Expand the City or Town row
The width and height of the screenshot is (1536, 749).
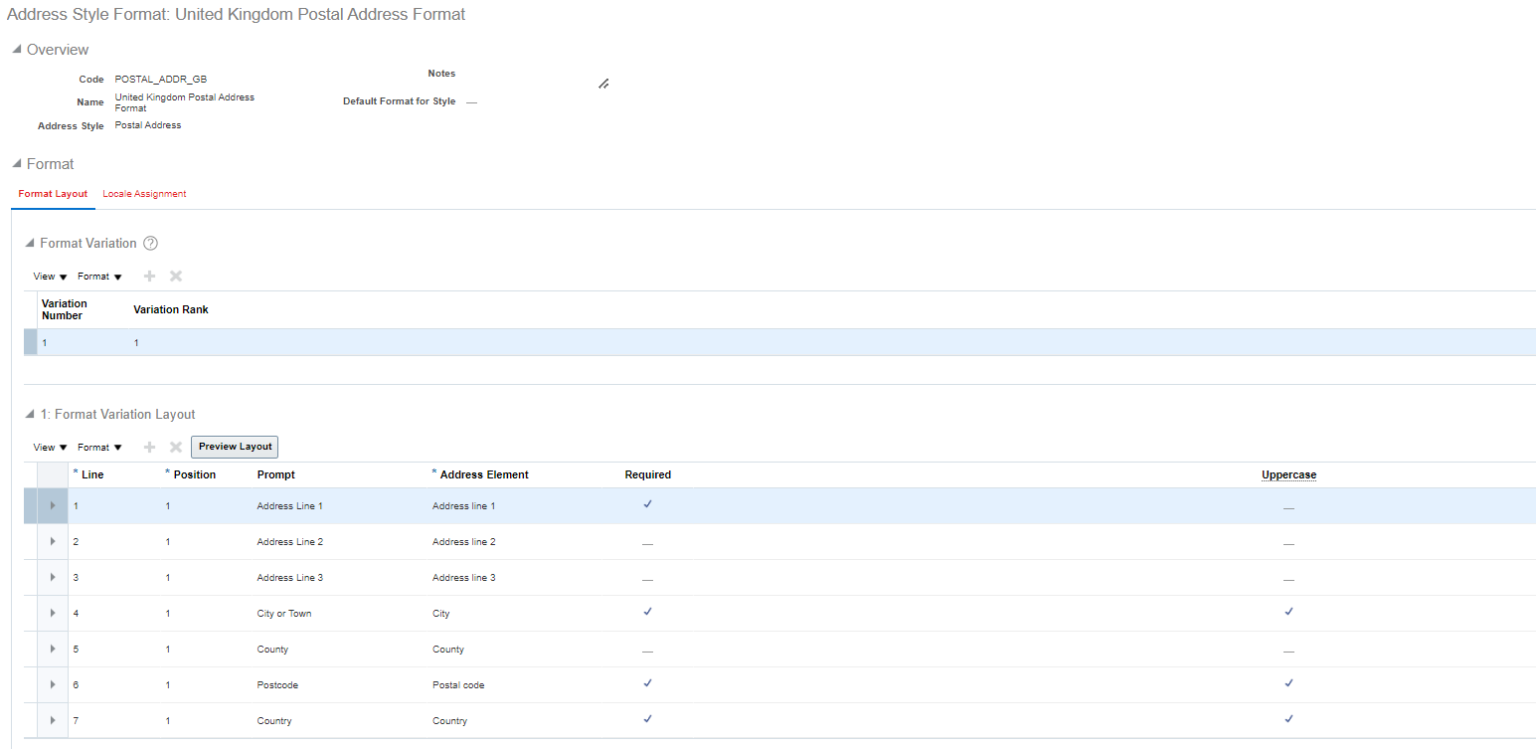point(53,613)
